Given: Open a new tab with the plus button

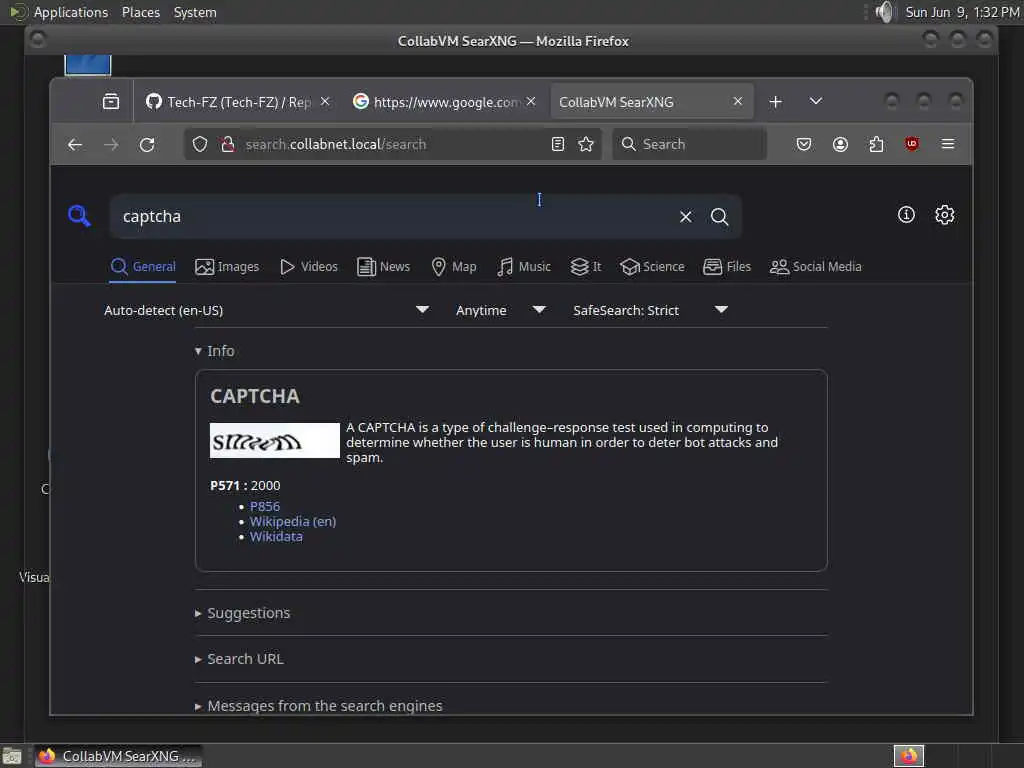Looking at the screenshot, I should (776, 102).
